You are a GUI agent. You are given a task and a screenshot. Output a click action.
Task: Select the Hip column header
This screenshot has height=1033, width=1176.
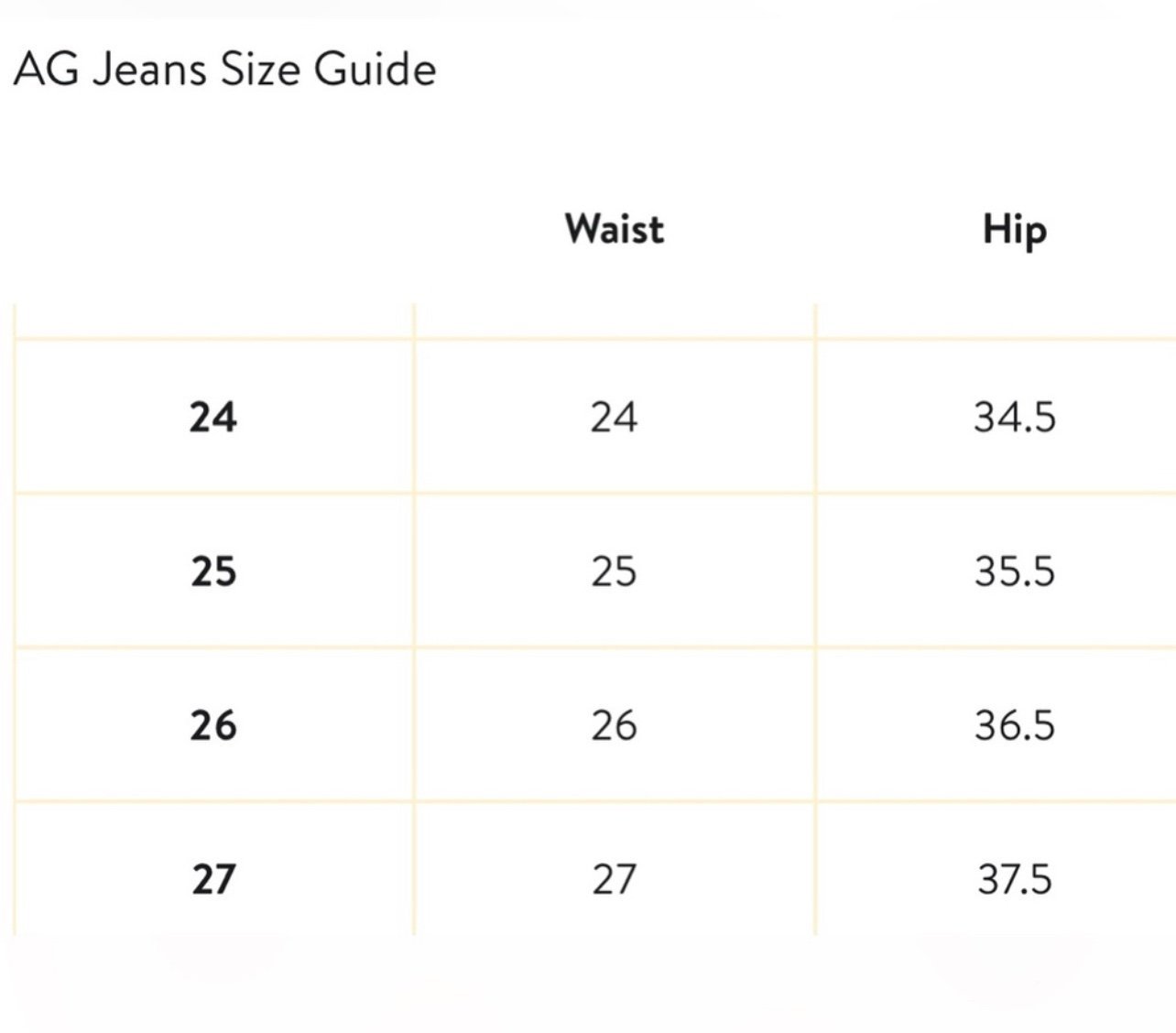coord(1015,230)
